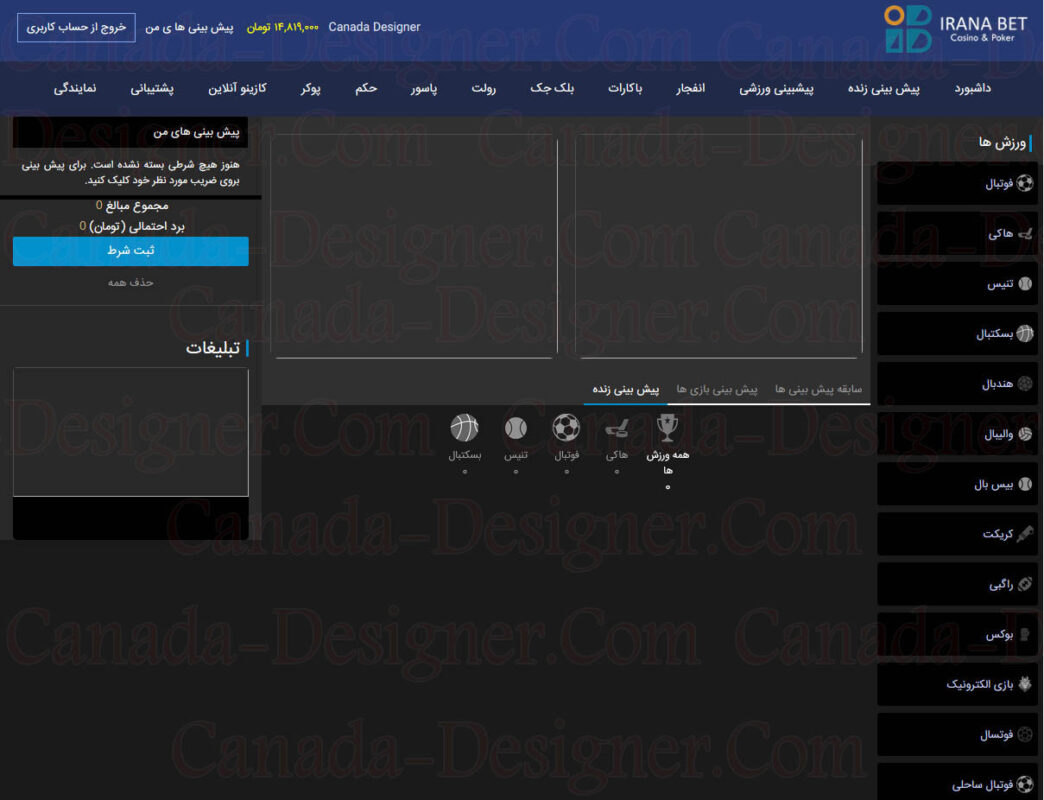The width and height of the screenshot is (1044, 800).
Task: Click the IRANA BET logo
Action: point(954,28)
